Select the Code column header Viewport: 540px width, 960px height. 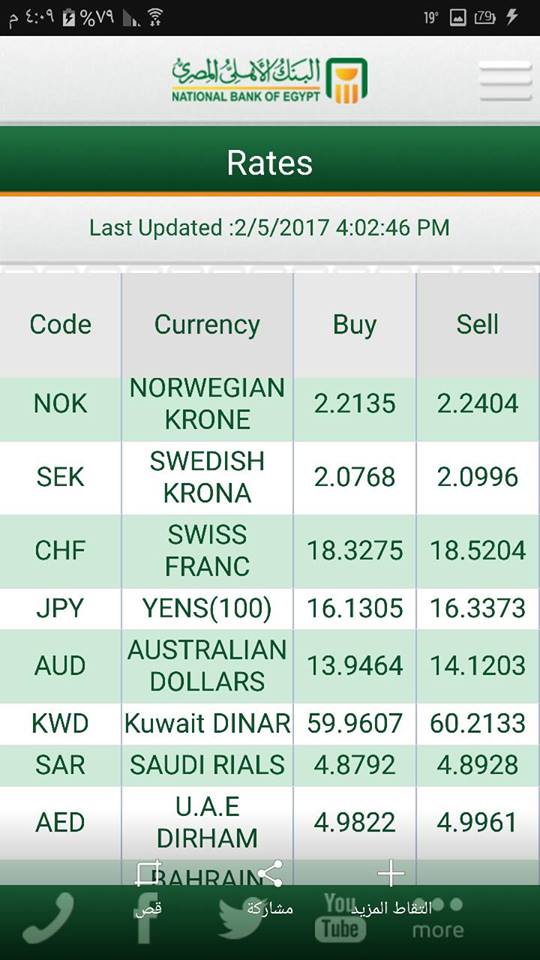click(61, 324)
